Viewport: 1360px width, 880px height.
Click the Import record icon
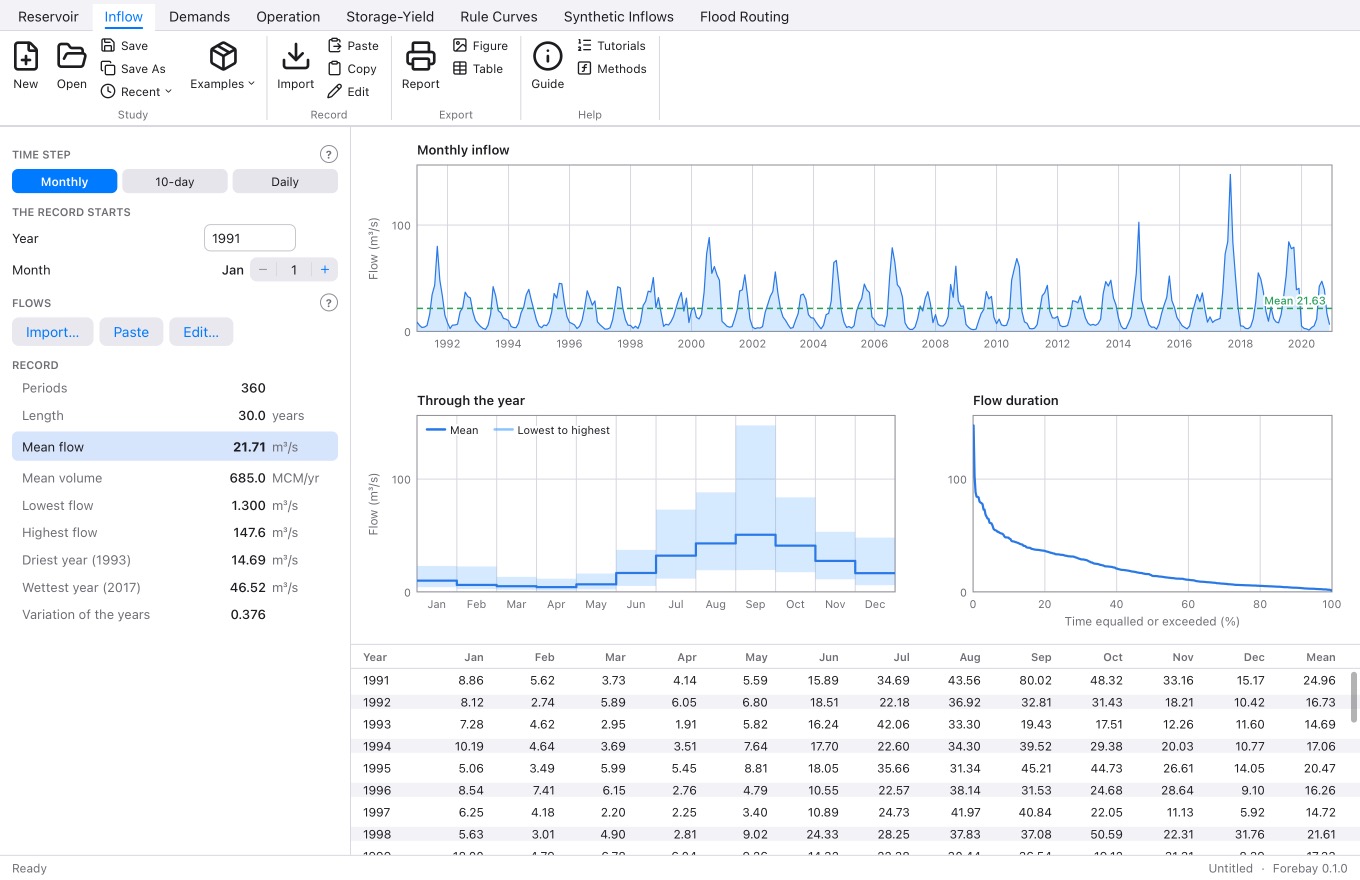pyautogui.click(x=295, y=66)
